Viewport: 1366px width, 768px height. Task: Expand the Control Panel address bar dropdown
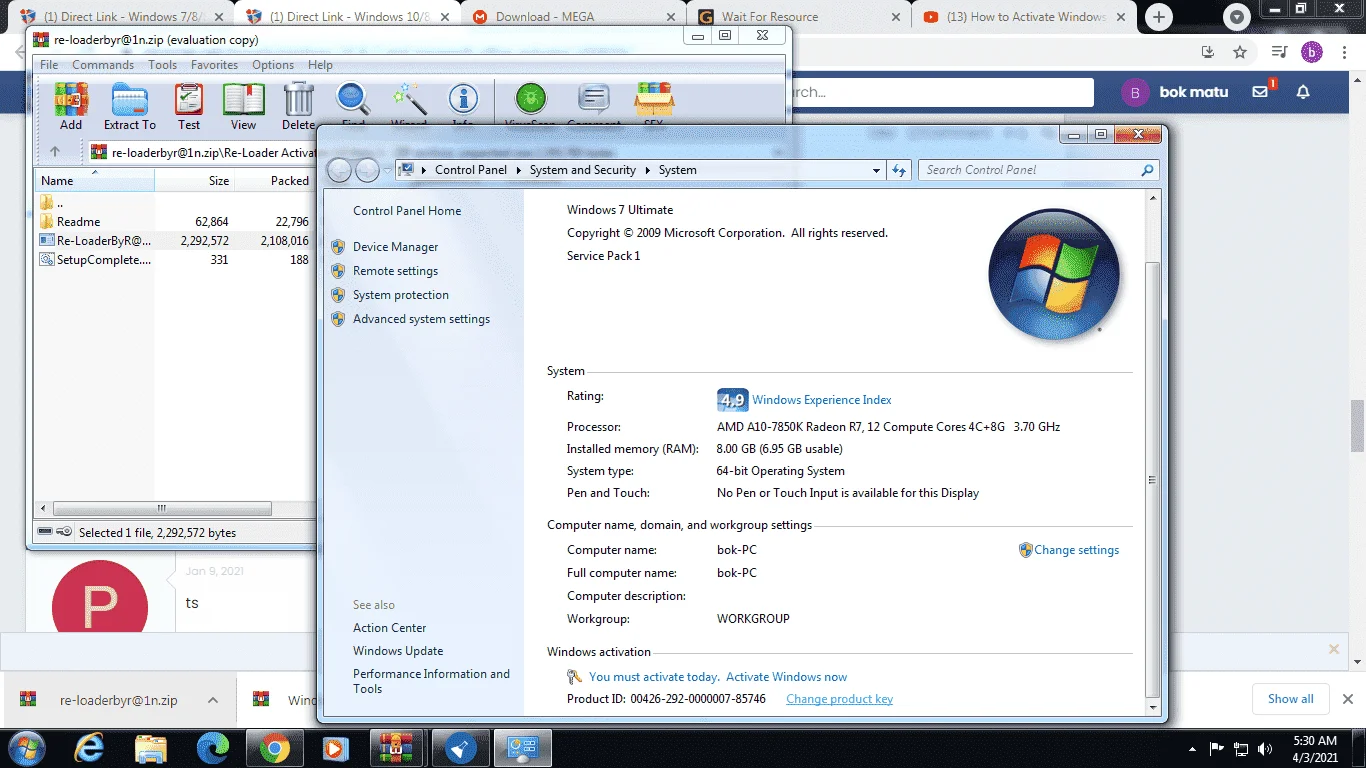(876, 170)
